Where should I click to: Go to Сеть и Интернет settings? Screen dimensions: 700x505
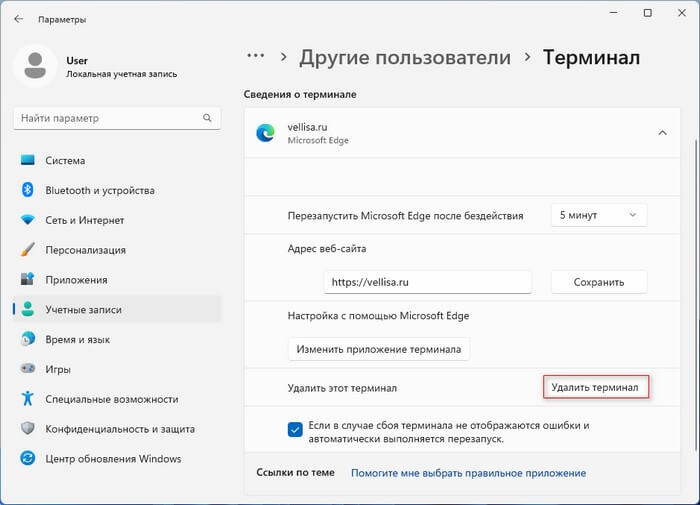(x=117, y=220)
